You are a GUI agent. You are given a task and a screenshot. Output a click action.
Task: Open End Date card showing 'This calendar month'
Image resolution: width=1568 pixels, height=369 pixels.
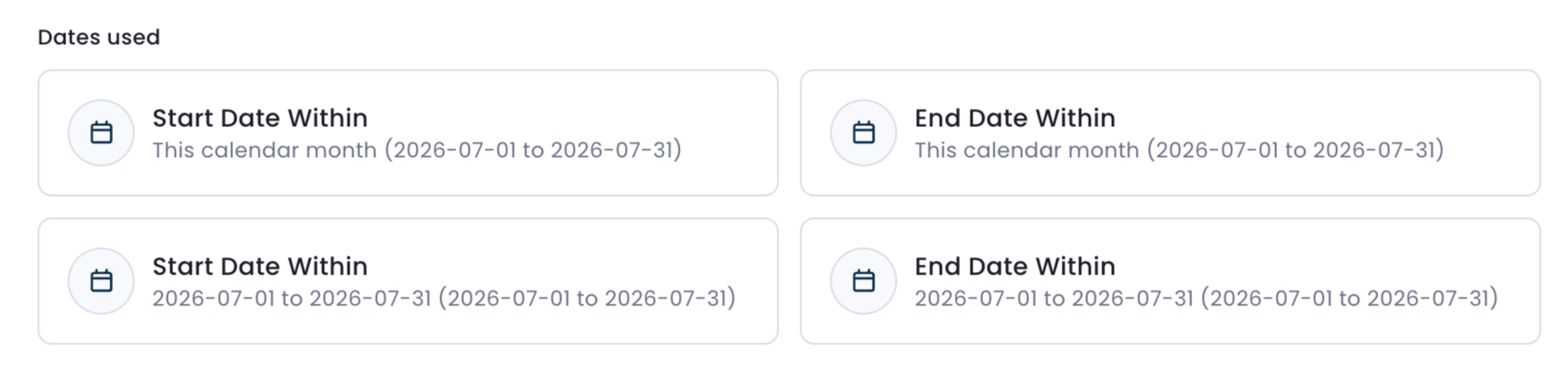(1170, 132)
